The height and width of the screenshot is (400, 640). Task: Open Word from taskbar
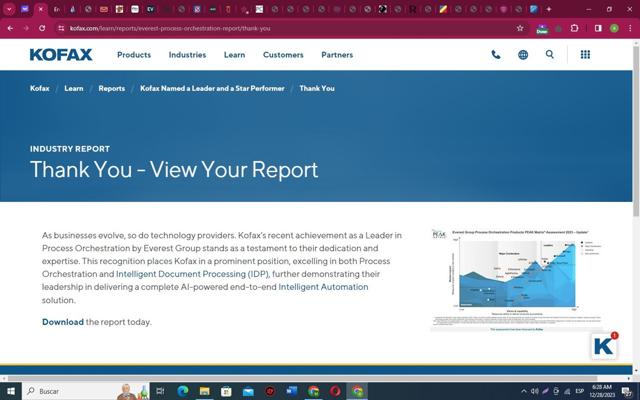click(291, 391)
